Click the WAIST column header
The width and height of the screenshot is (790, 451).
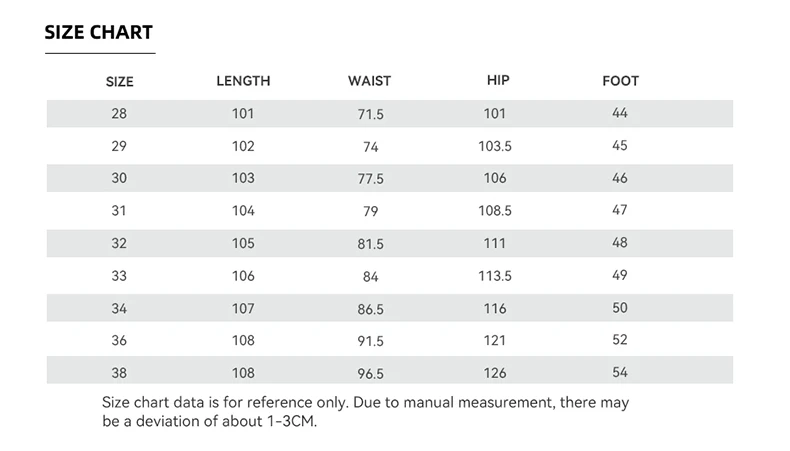point(369,81)
